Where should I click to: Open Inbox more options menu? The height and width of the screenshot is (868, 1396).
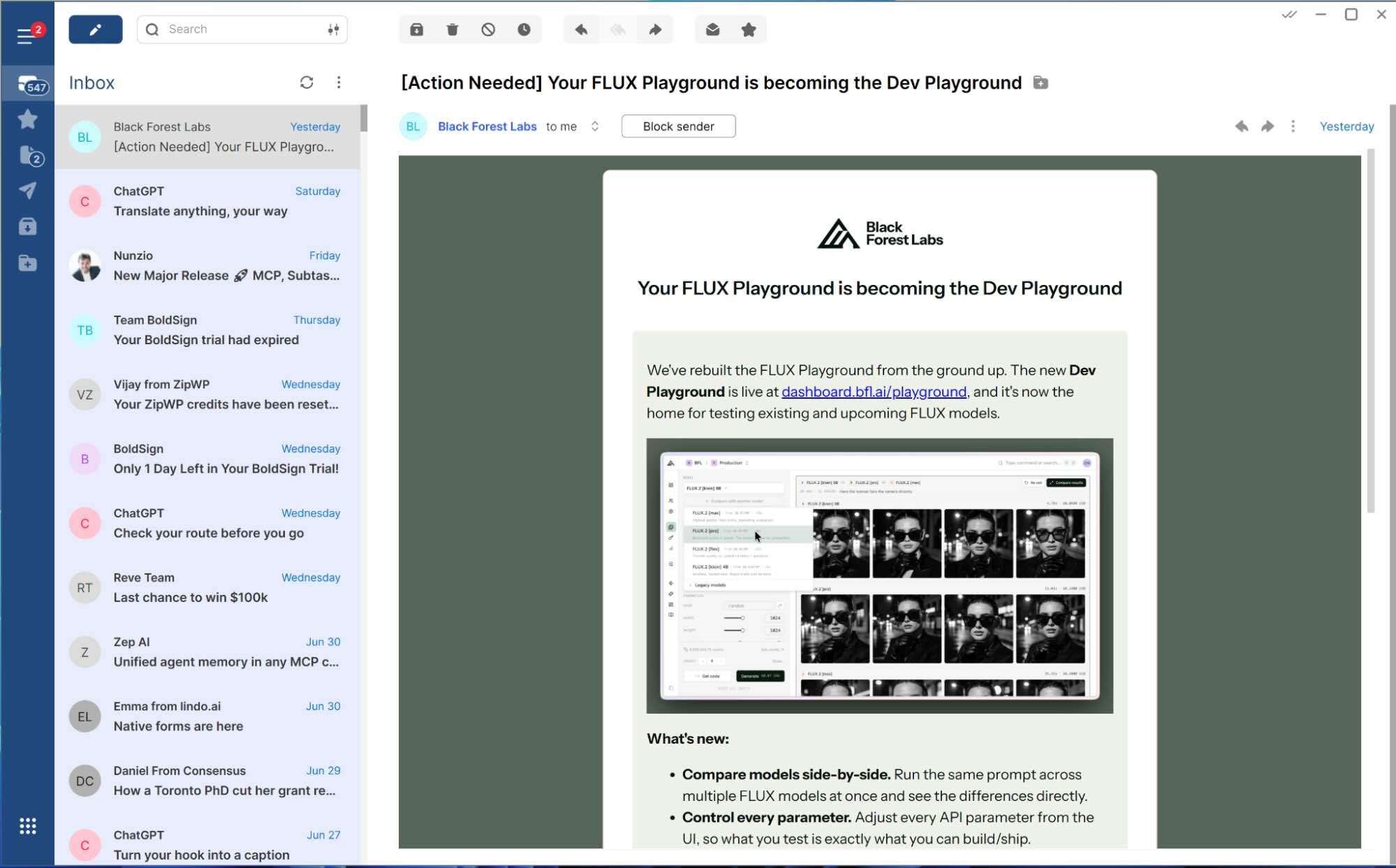pos(339,82)
